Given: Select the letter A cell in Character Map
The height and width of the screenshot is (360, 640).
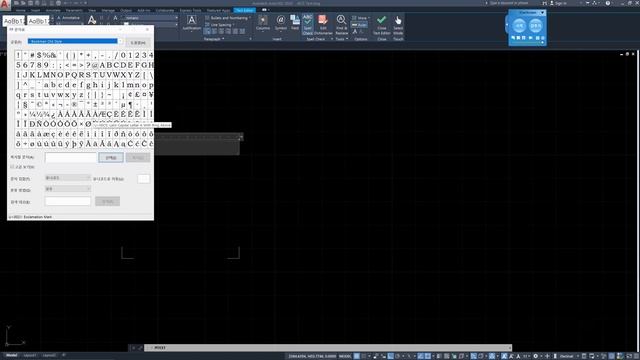Looking at the screenshot, I should 102,65.
